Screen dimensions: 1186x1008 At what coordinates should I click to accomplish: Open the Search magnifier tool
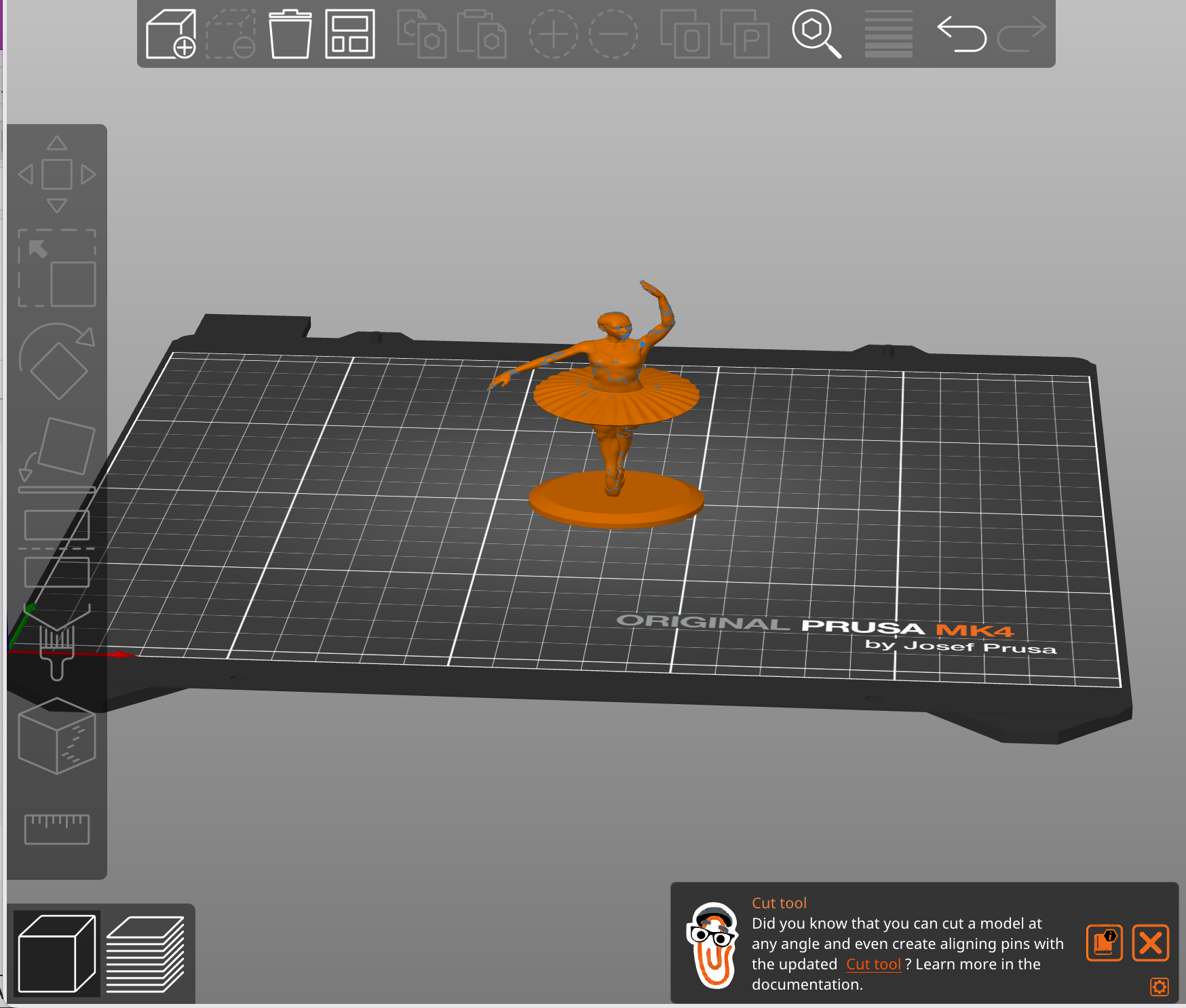[x=816, y=34]
